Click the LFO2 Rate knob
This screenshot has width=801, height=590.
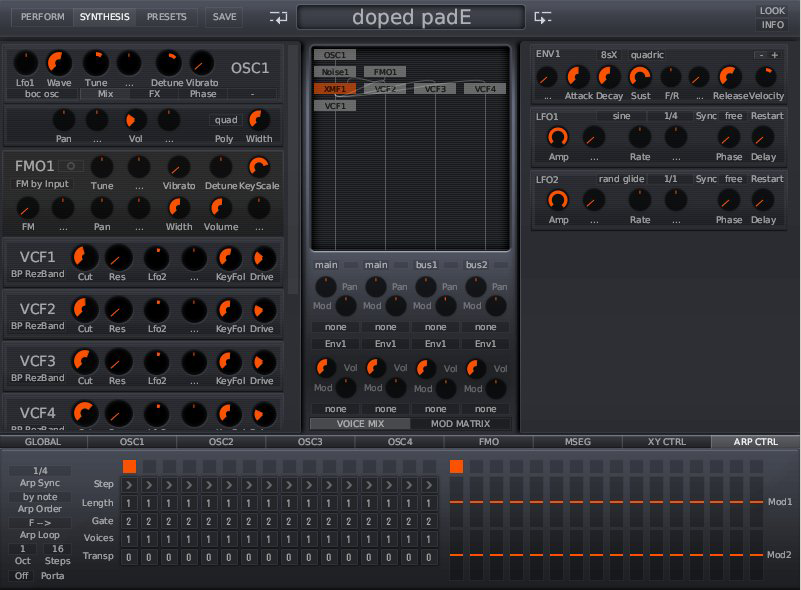[640, 200]
